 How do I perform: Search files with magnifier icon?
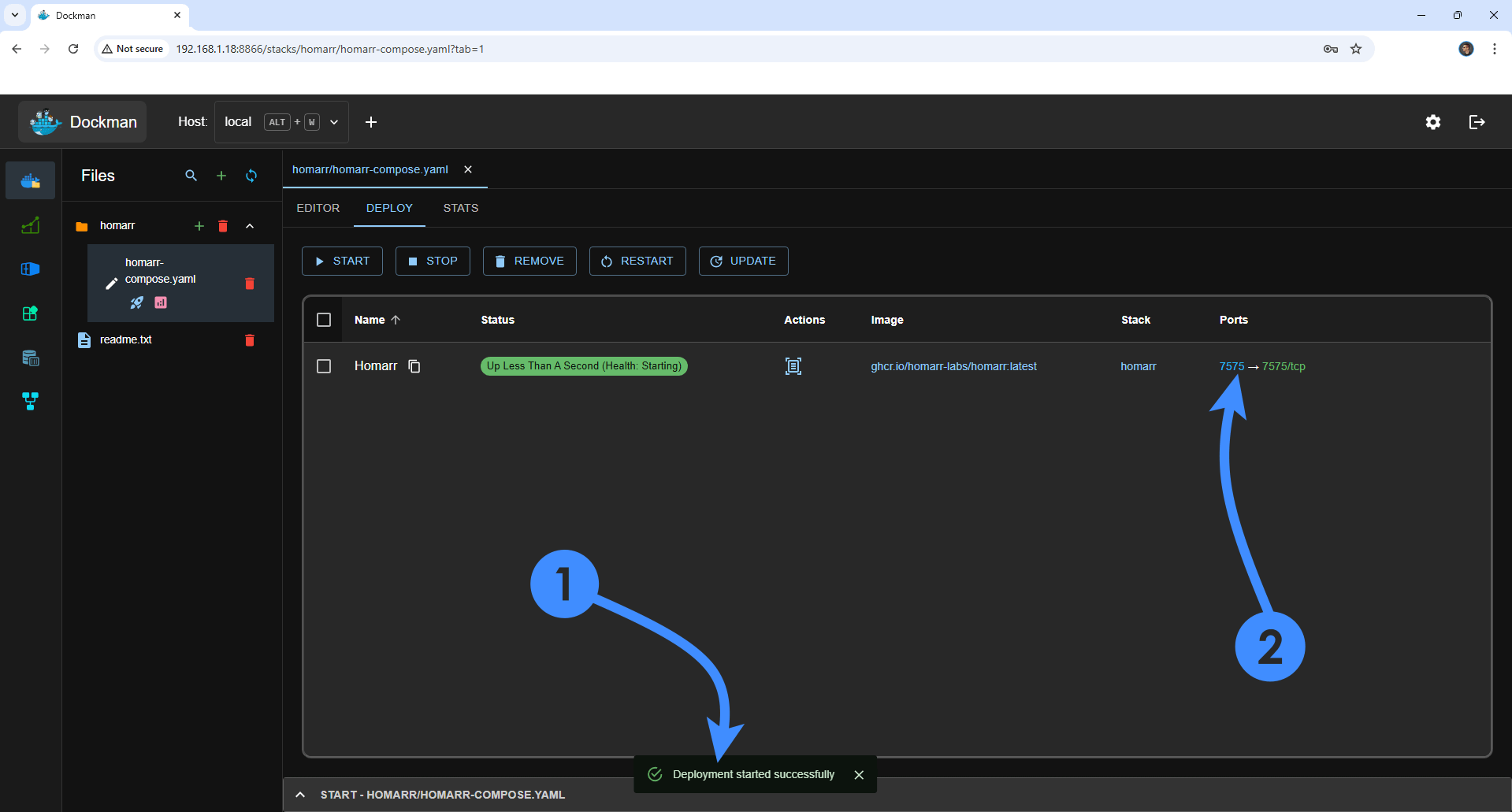[x=191, y=176]
